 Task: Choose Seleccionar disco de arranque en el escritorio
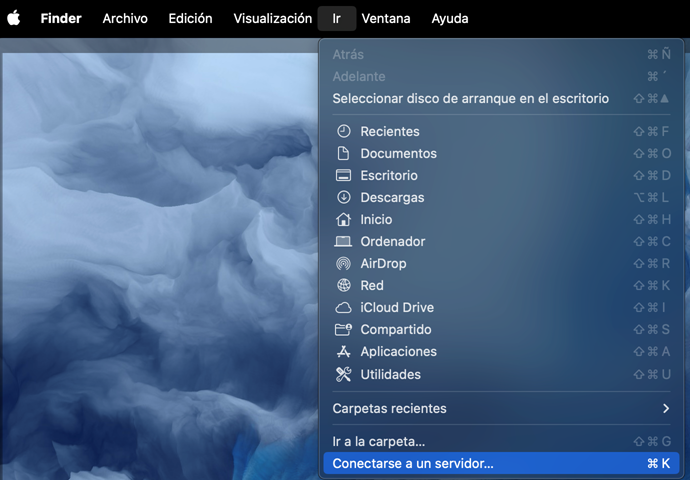tap(502, 98)
